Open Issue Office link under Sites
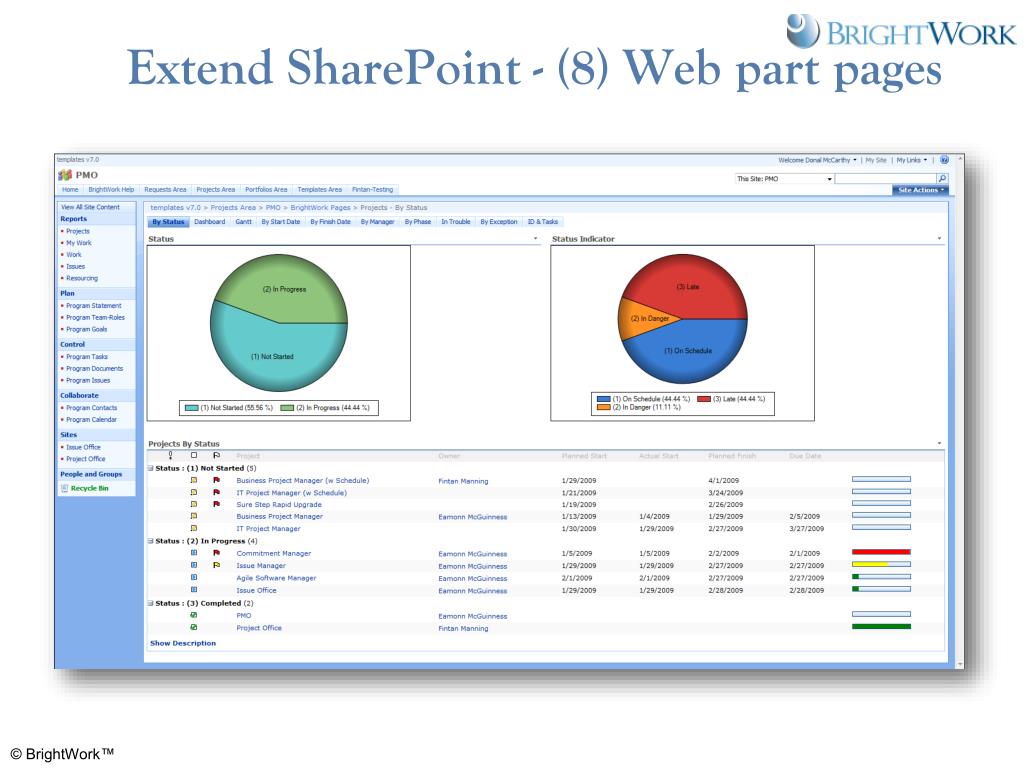 83,447
